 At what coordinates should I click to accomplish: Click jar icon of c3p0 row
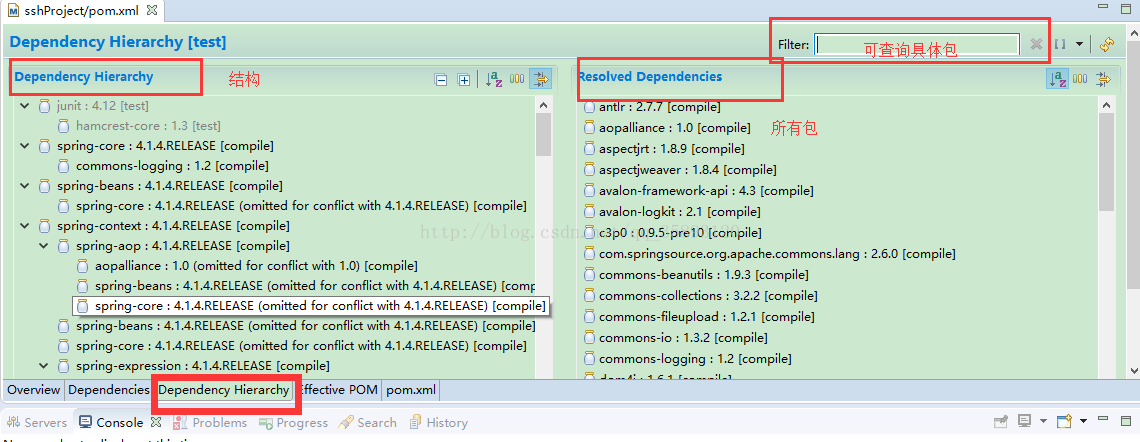click(x=590, y=233)
